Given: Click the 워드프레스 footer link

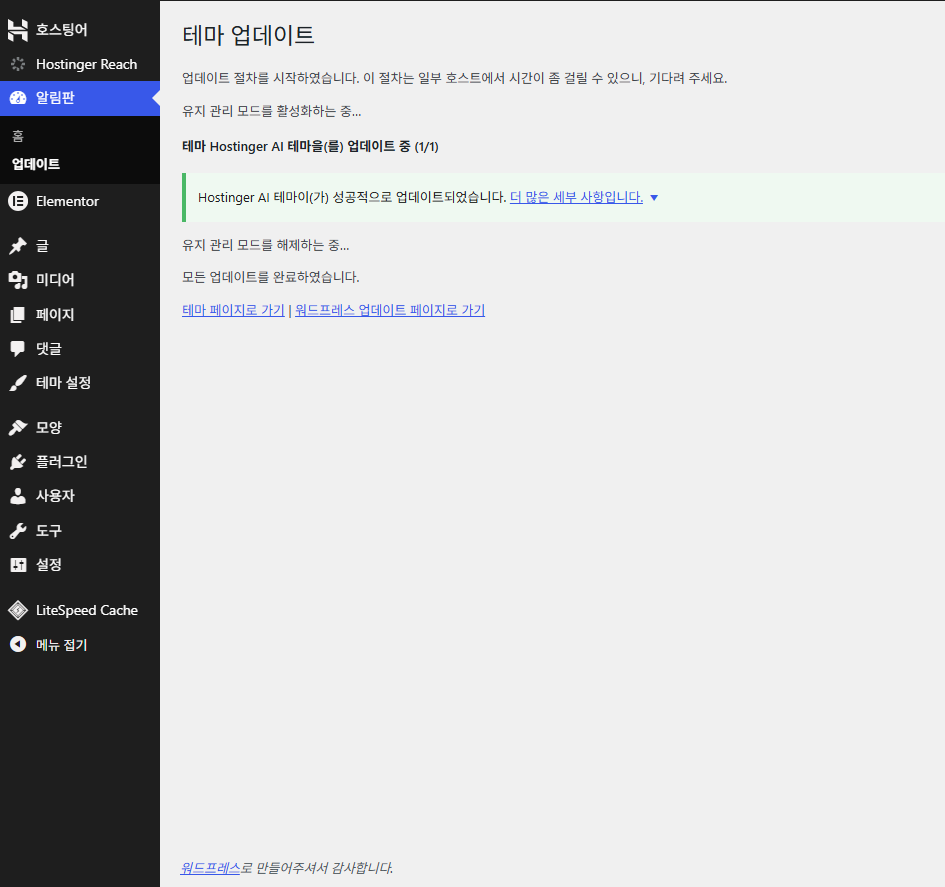Looking at the screenshot, I should [x=210, y=868].
